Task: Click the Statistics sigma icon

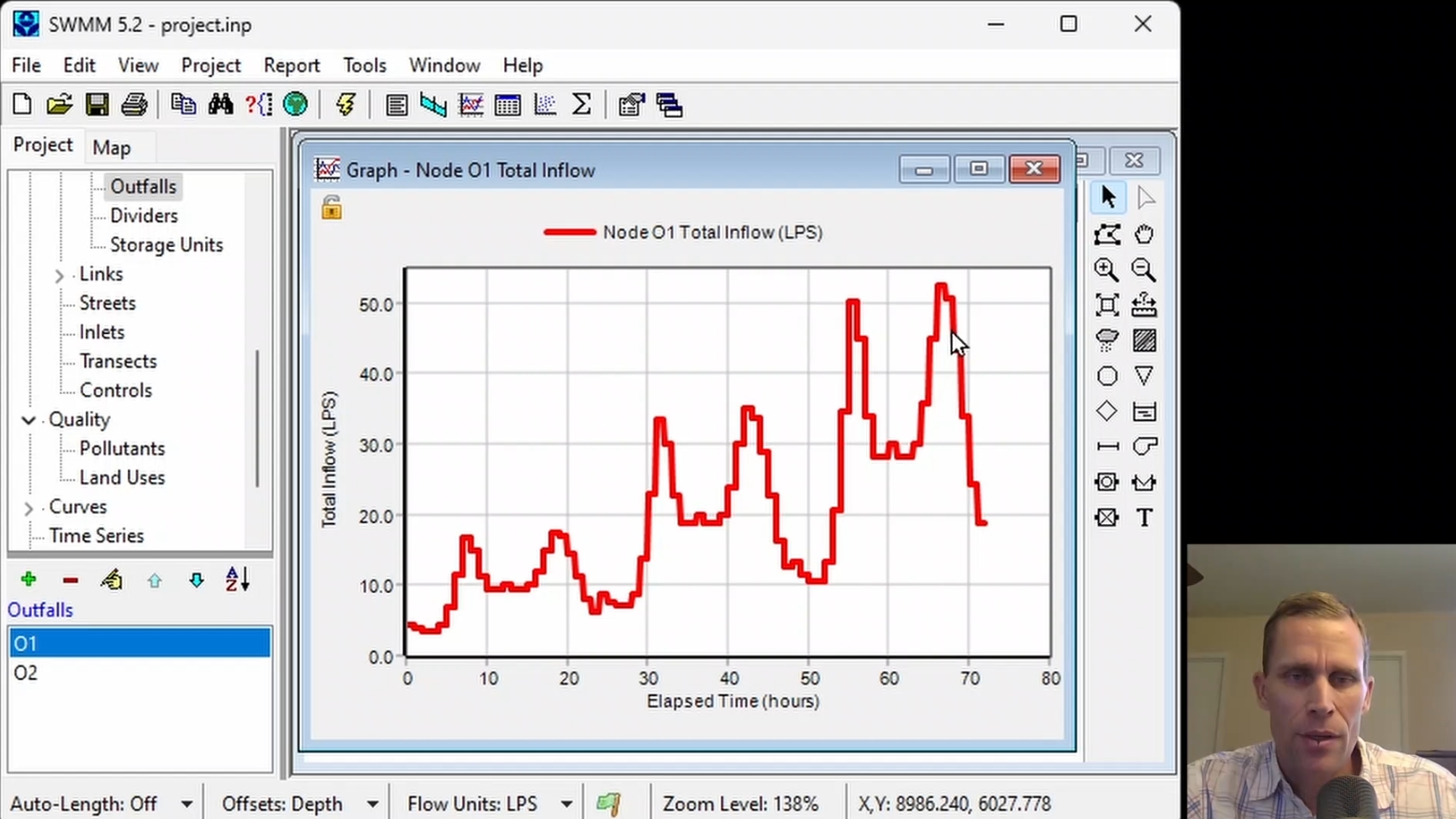Action: point(581,105)
